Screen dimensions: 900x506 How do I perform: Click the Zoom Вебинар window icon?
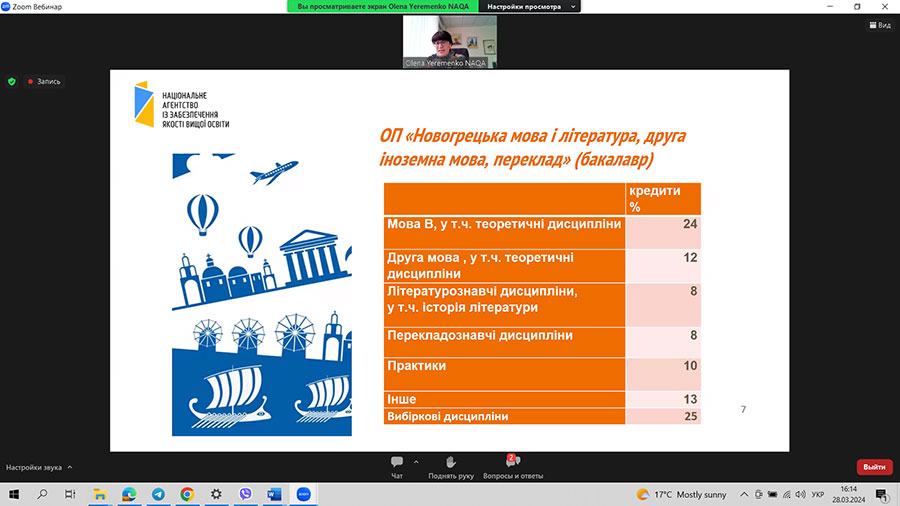click(x=6, y=6)
